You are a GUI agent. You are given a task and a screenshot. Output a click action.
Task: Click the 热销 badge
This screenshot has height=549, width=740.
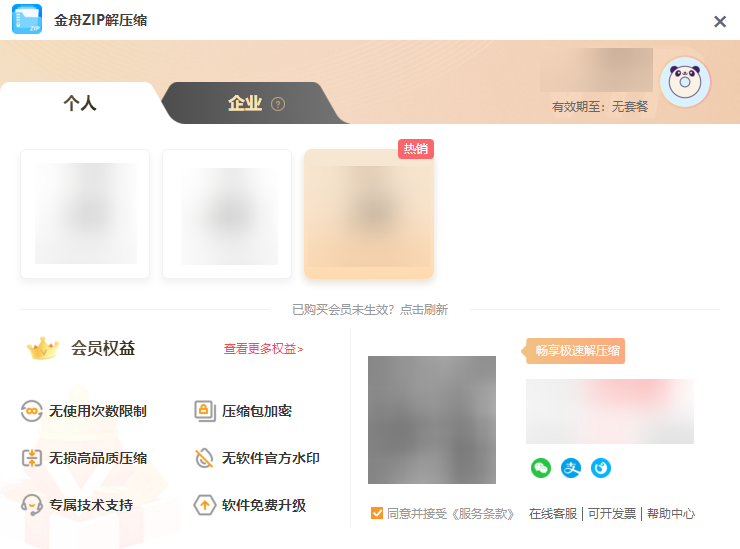click(416, 149)
